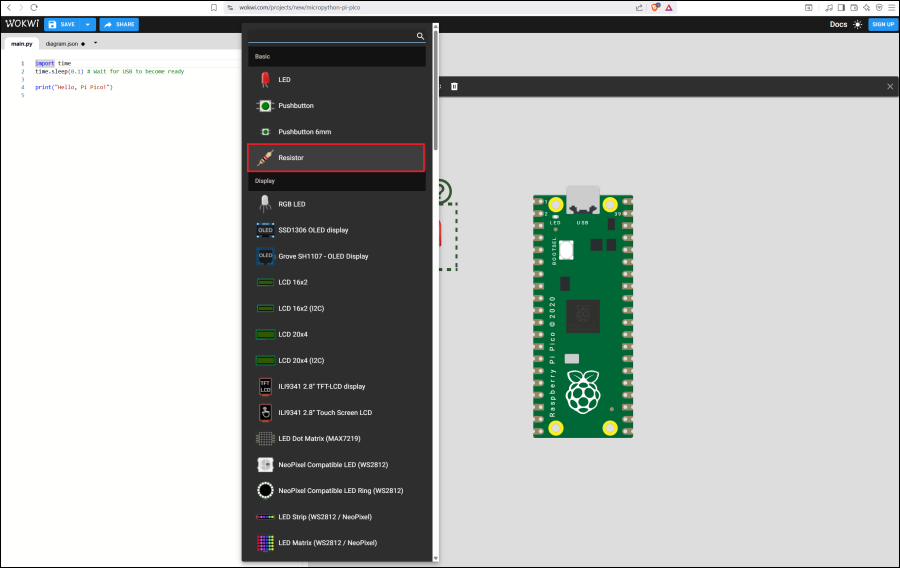Screen dimensions: 900x568
Task: Toggle light/dark theme sun icon
Action: pyautogui.click(x=858, y=24)
